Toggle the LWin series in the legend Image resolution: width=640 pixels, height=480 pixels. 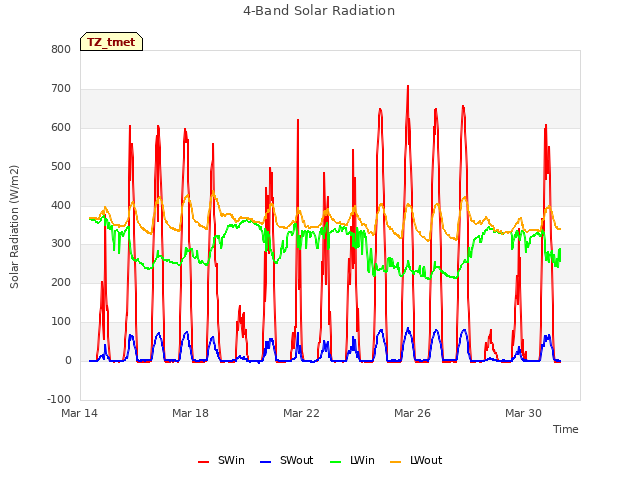point(352,460)
